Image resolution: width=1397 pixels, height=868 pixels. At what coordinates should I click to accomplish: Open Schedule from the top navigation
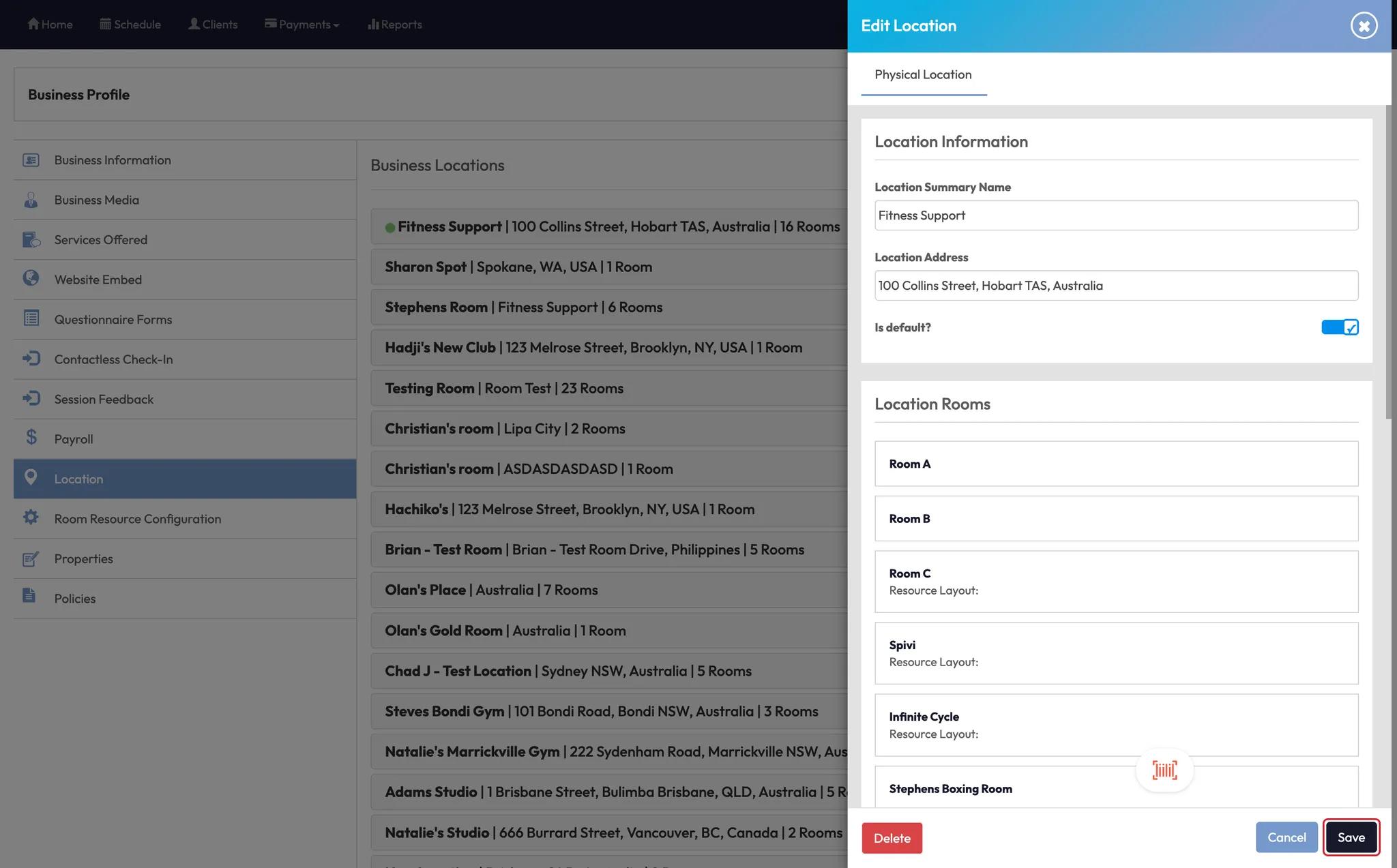pos(130,25)
